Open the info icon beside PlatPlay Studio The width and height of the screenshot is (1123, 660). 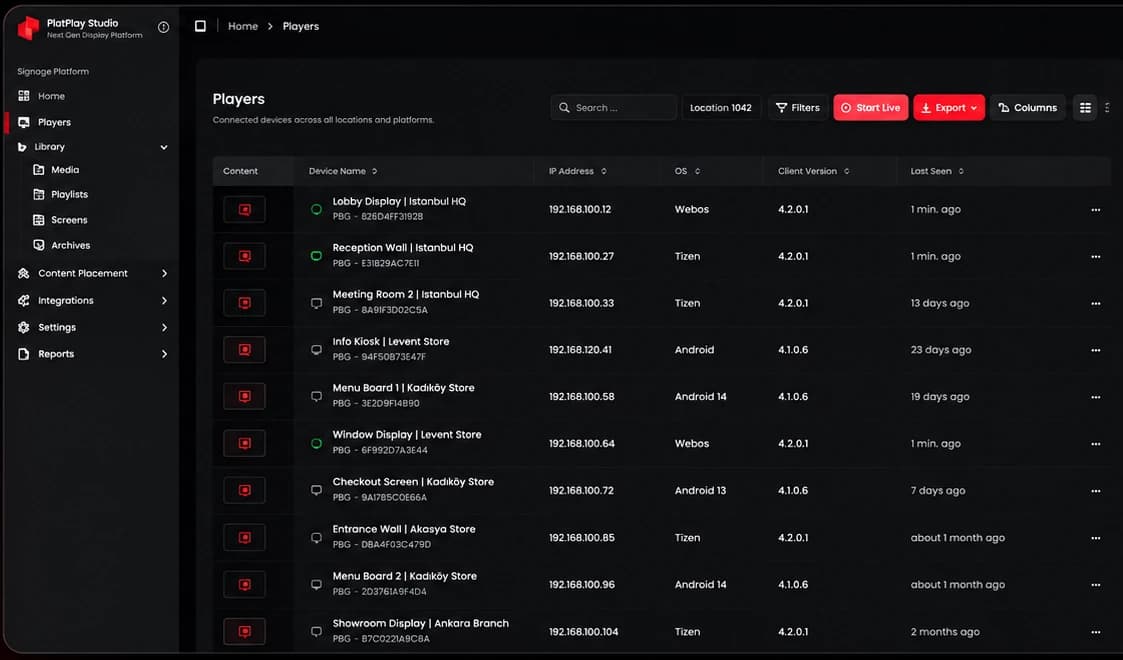[163, 27]
